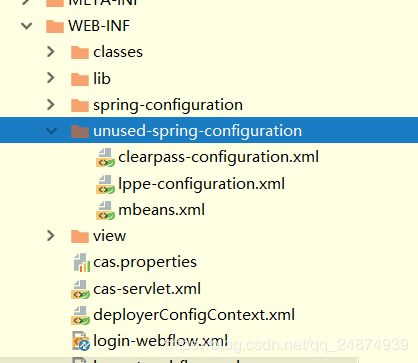Collapse the unused-spring-configuration folder
The height and width of the screenshot is (363, 418).
point(52,131)
